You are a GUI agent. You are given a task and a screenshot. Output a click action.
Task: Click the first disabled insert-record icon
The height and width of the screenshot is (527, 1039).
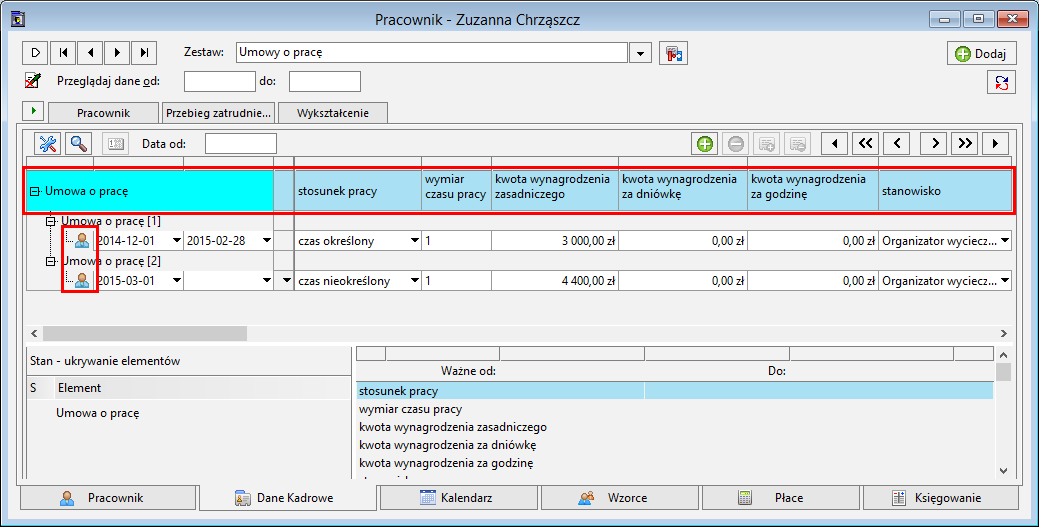[x=767, y=143]
